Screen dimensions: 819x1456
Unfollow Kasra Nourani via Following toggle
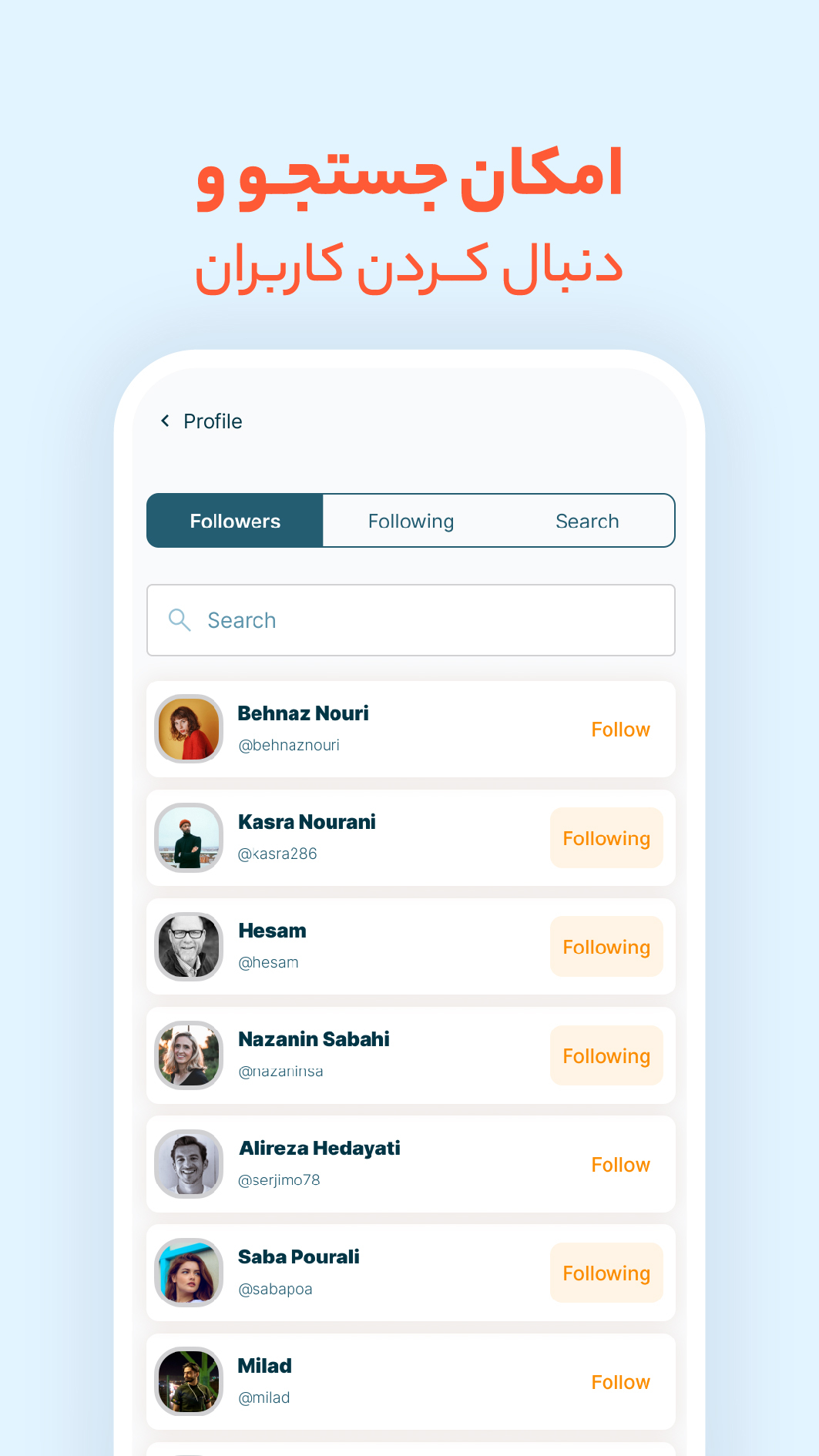[606, 838]
